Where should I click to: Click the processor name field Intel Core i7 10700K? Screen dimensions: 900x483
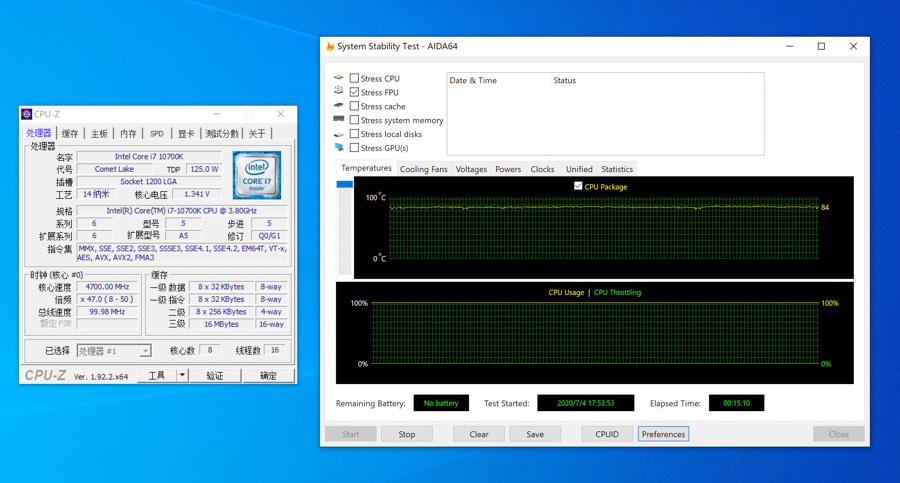pos(149,156)
